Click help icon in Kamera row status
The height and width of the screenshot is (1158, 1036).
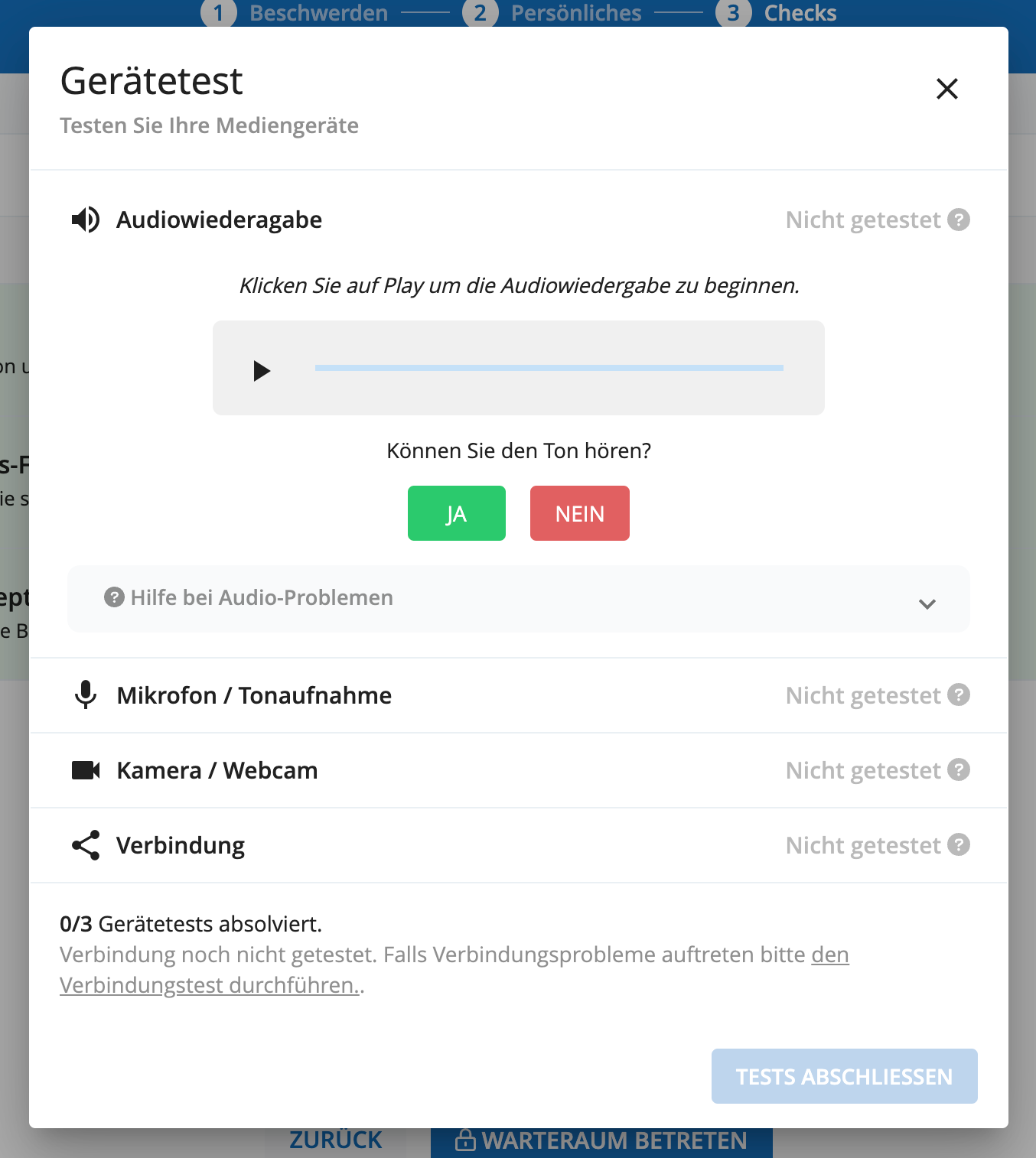tap(959, 770)
